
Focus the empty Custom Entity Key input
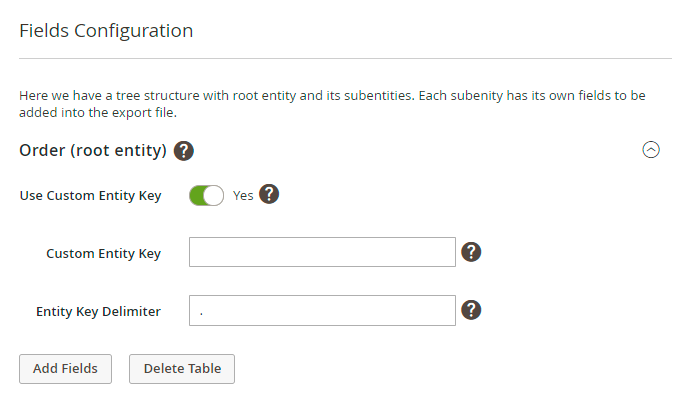322,252
